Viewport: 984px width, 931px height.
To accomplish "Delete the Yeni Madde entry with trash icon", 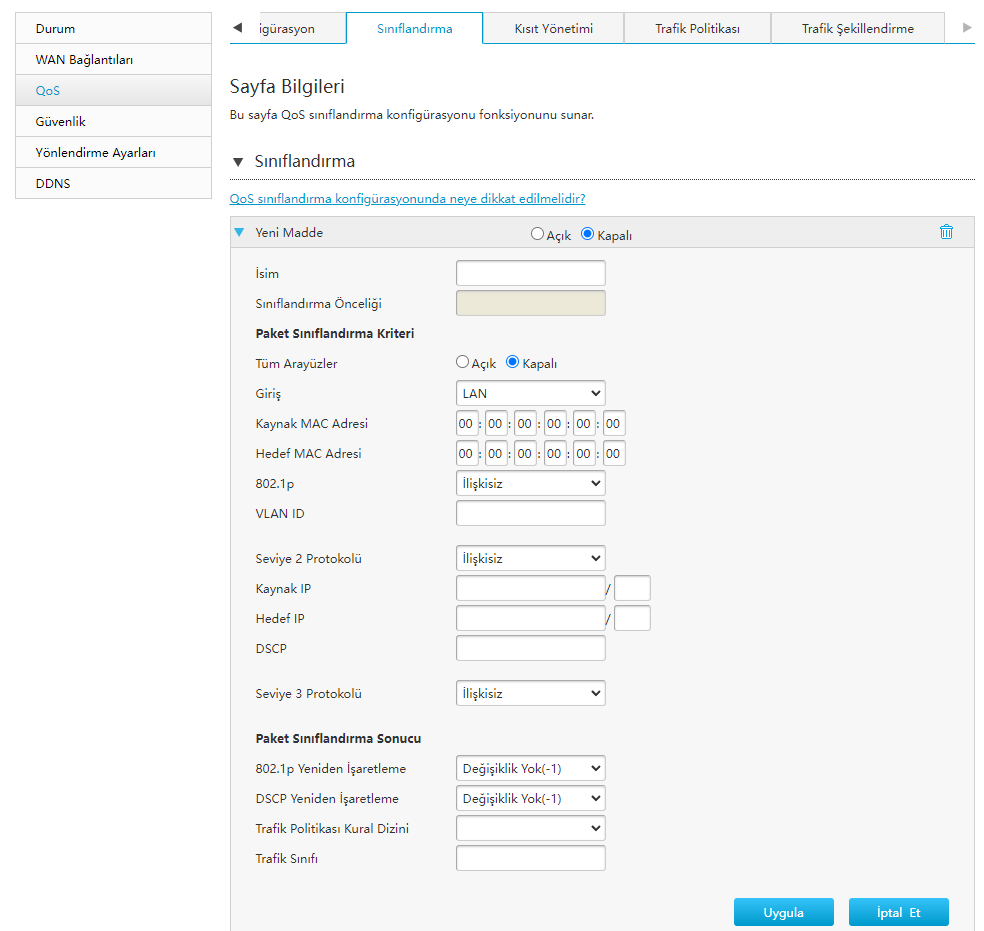I will click(946, 232).
